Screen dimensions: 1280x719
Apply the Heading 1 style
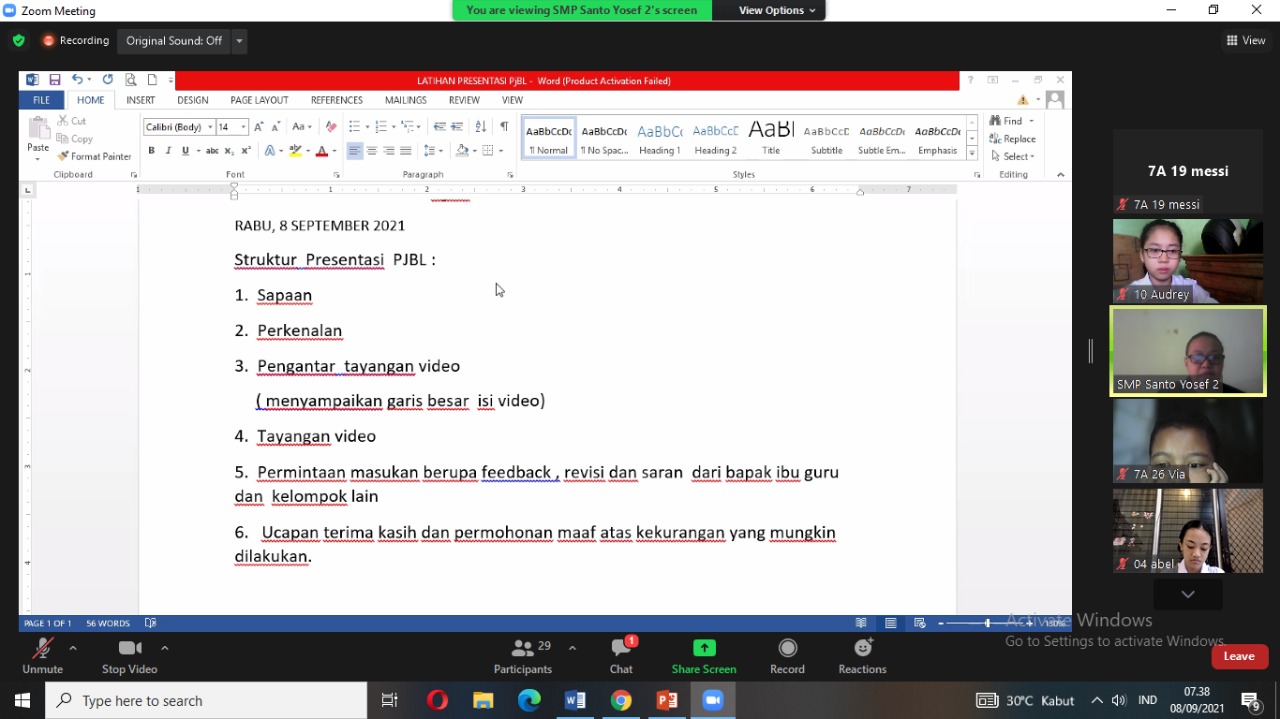[x=659, y=138]
